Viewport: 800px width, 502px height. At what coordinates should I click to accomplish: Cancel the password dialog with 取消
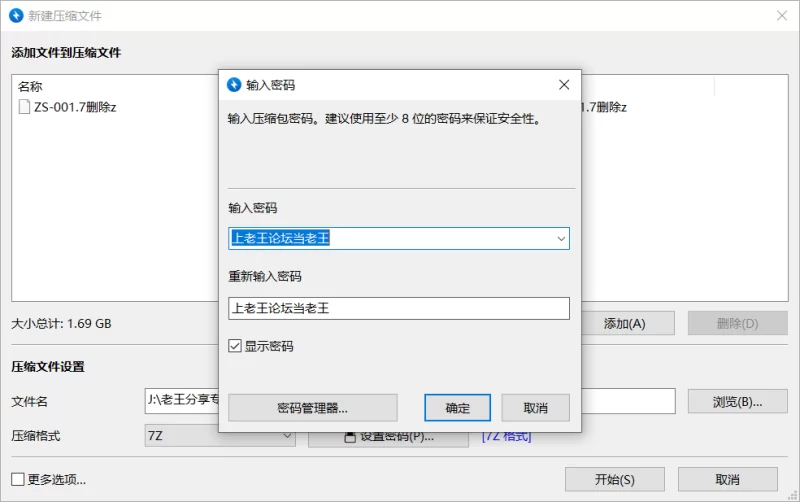(x=535, y=408)
